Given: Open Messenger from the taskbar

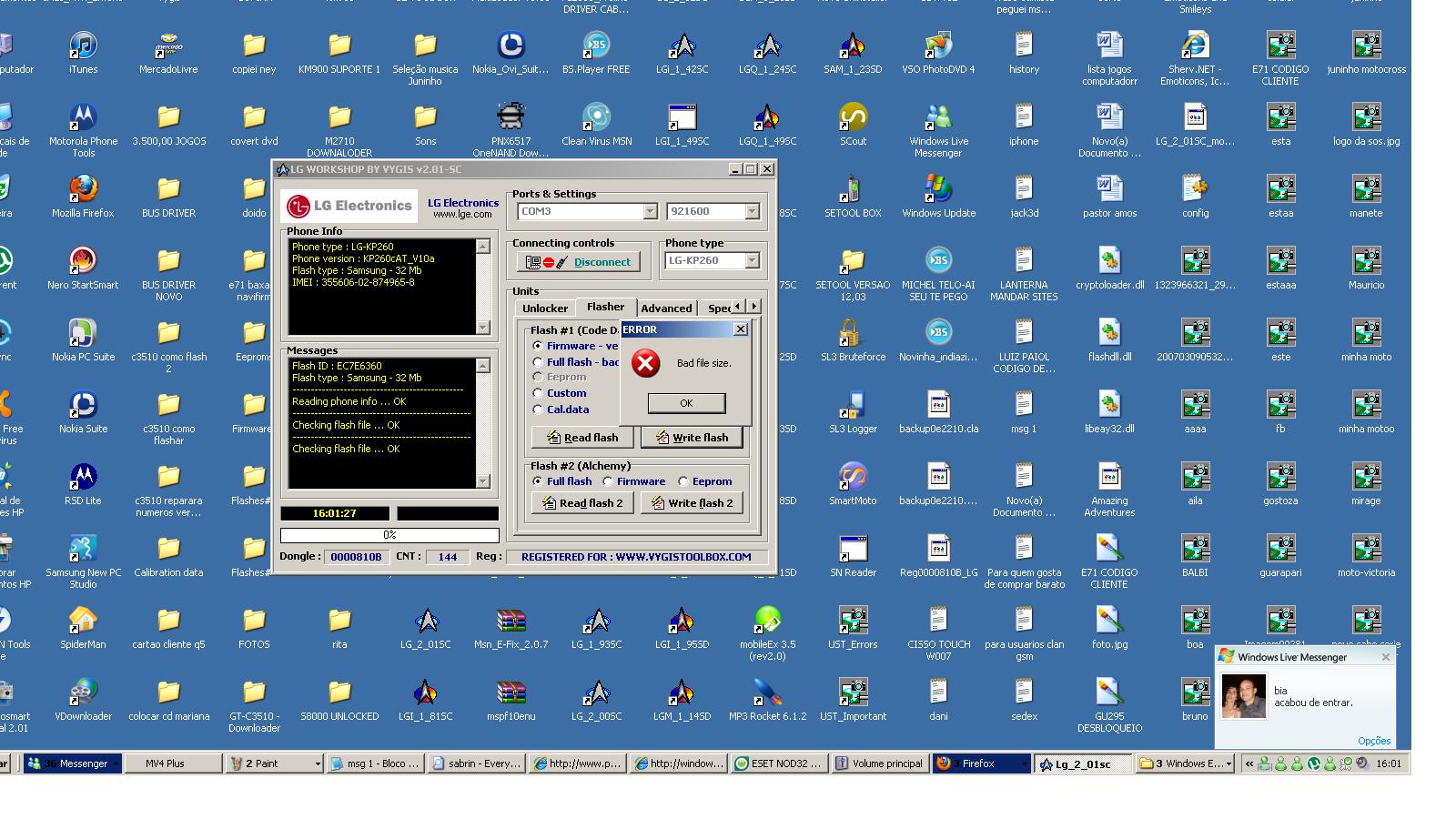Looking at the screenshot, I should tap(73, 763).
